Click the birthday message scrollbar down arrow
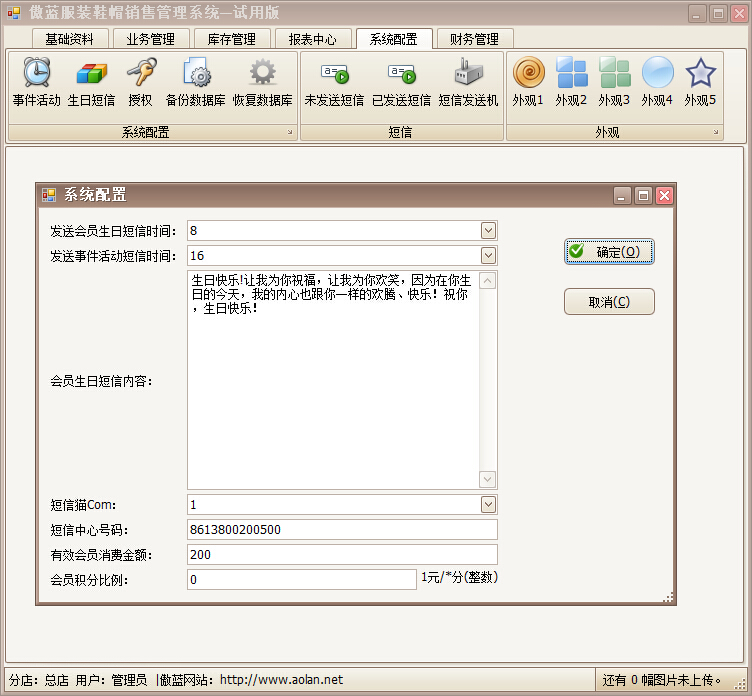This screenshot has height=696, width=752. [x=487, y=478]
